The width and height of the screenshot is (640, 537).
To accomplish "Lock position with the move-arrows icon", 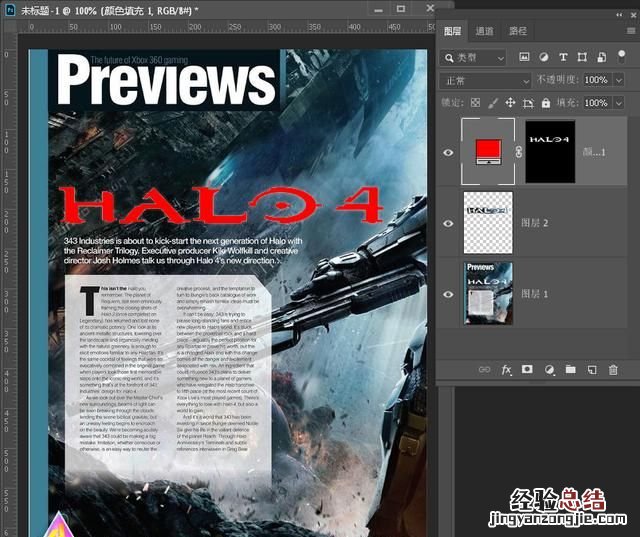I will (510, 103).
